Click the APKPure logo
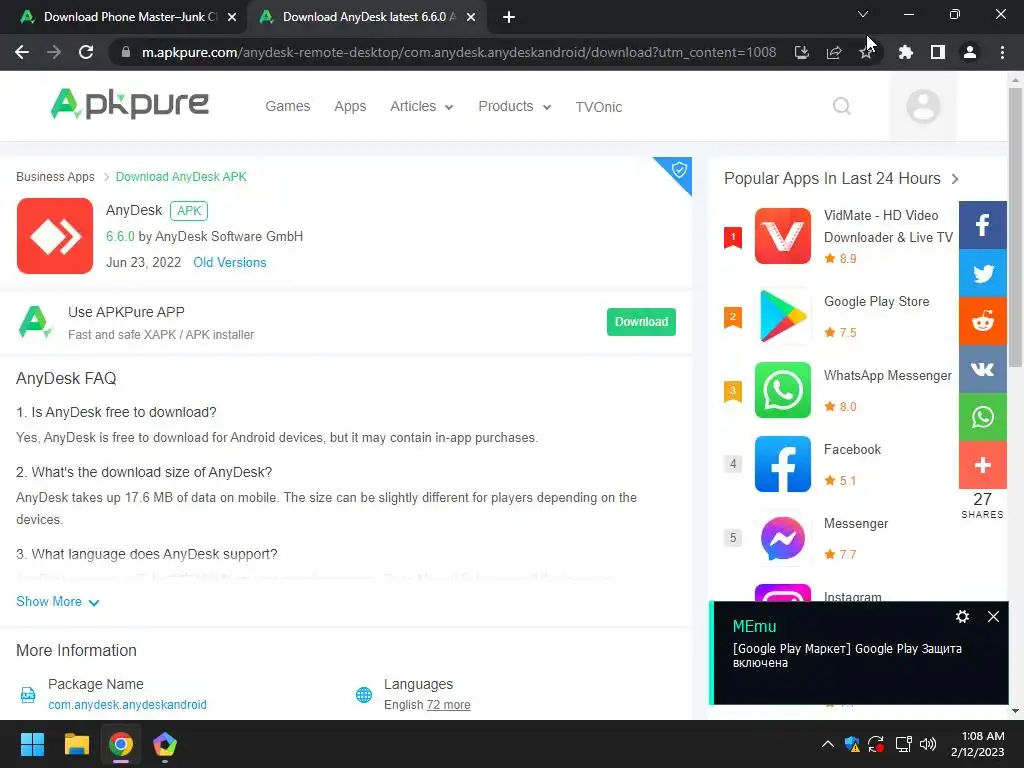 129,104
